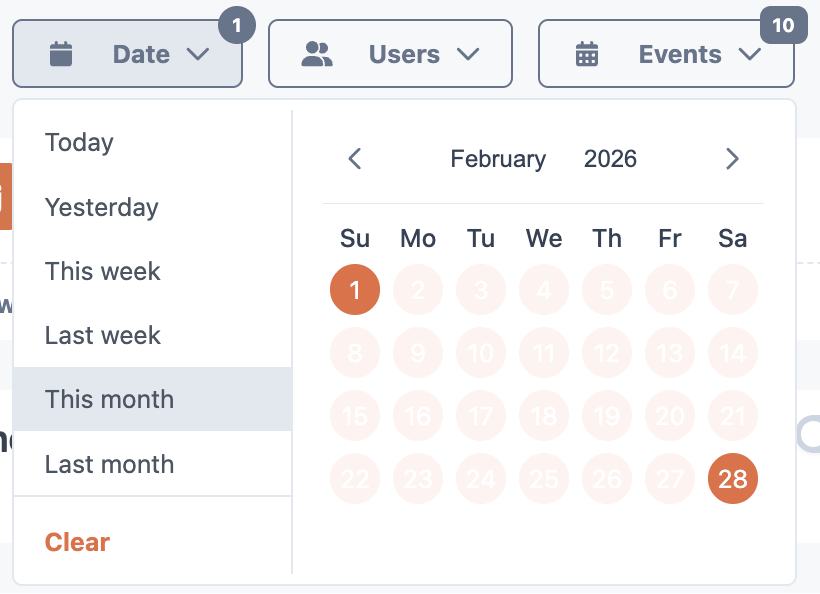Select February 1 on the calendar
Viewport: 820px width, 594px height.
click(x=355, y=290)
